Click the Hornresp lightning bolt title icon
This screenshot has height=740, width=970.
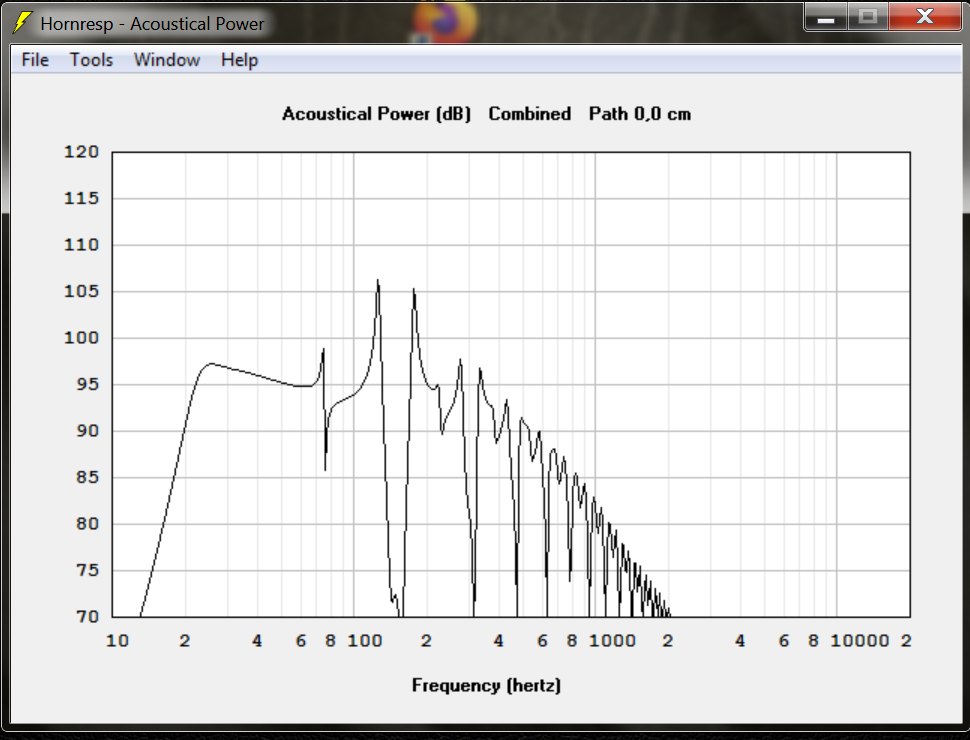pos(22,22)
